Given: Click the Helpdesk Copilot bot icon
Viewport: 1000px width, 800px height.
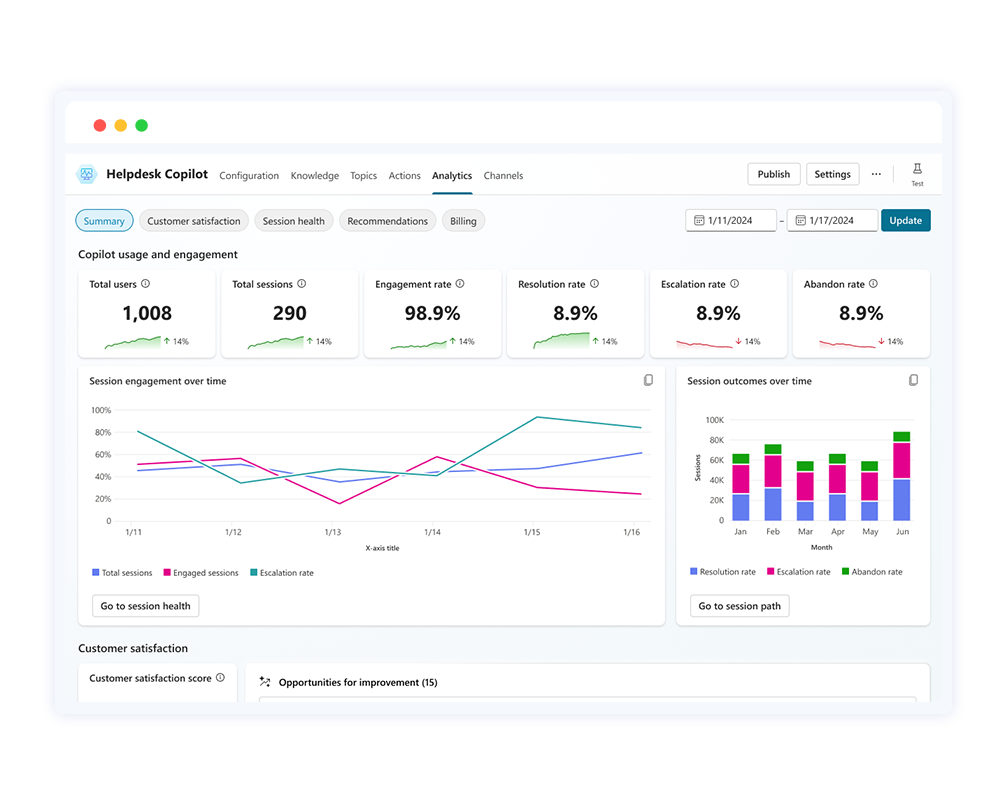Looking at the screenshot, I should (x=87, y=174).
